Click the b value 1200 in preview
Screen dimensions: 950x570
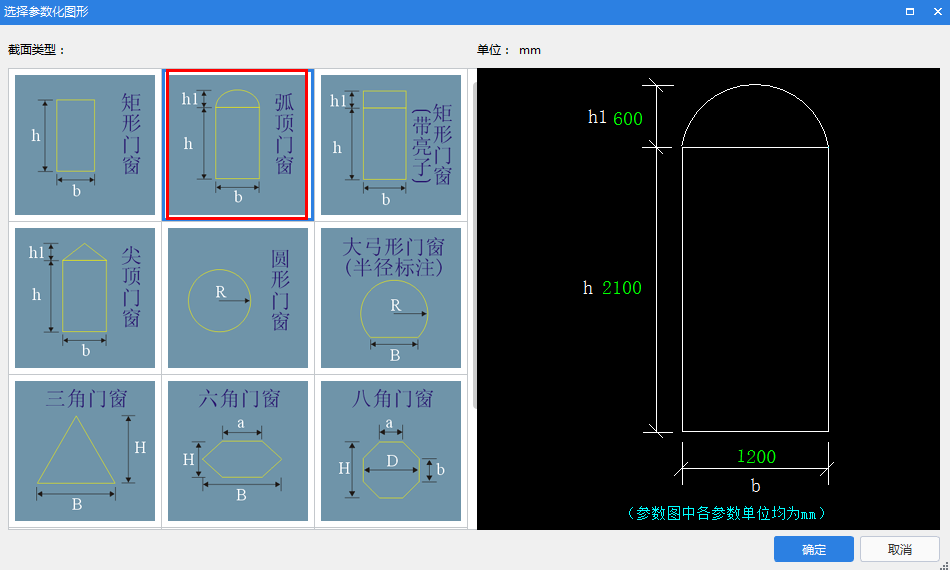(x=756, y=456)
